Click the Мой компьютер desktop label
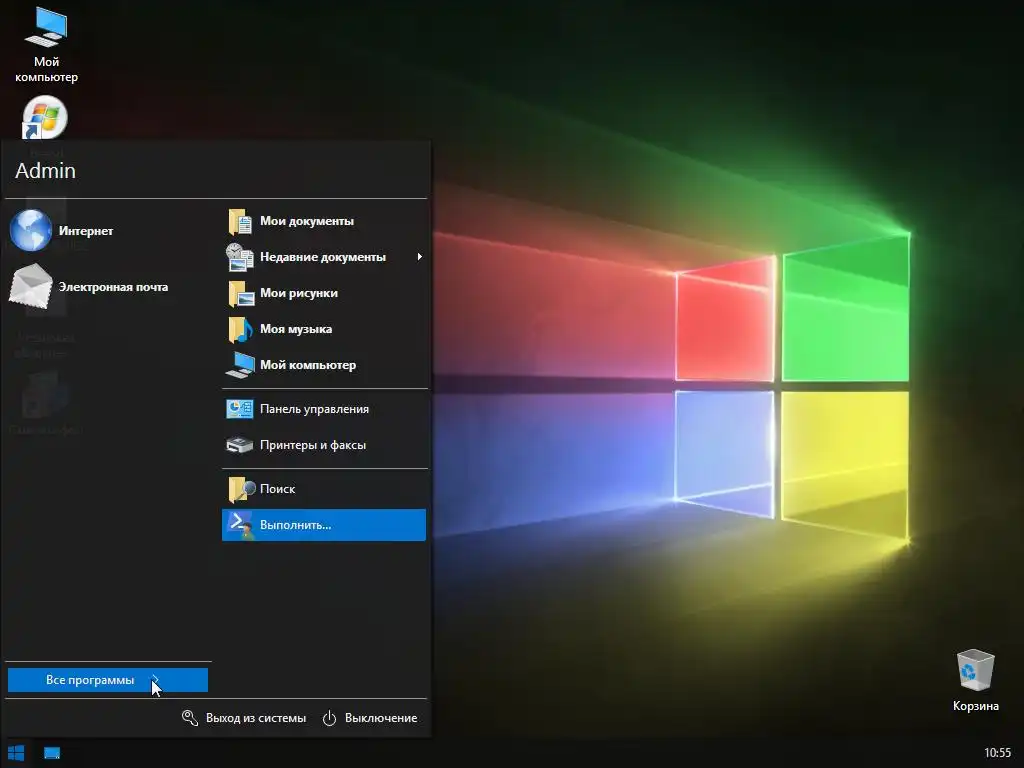This screenshot has width=1024, height=768. pos(46,69)
